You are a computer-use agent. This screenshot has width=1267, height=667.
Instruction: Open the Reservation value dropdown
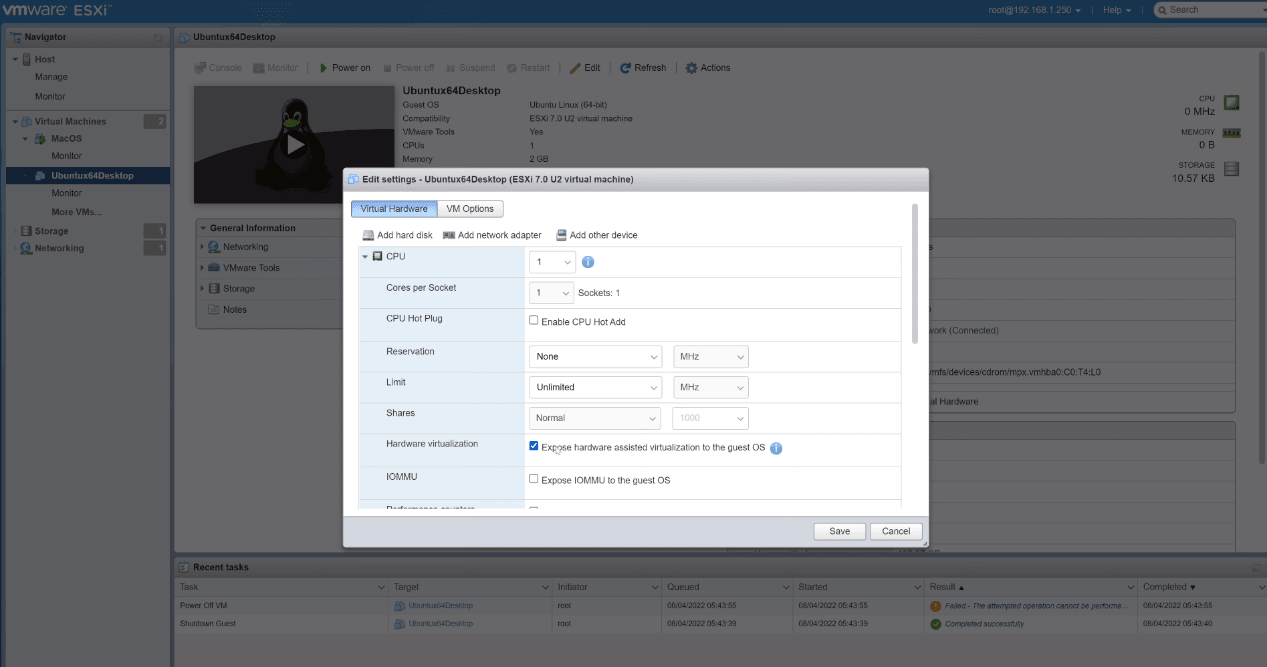(x=595, y=357)
